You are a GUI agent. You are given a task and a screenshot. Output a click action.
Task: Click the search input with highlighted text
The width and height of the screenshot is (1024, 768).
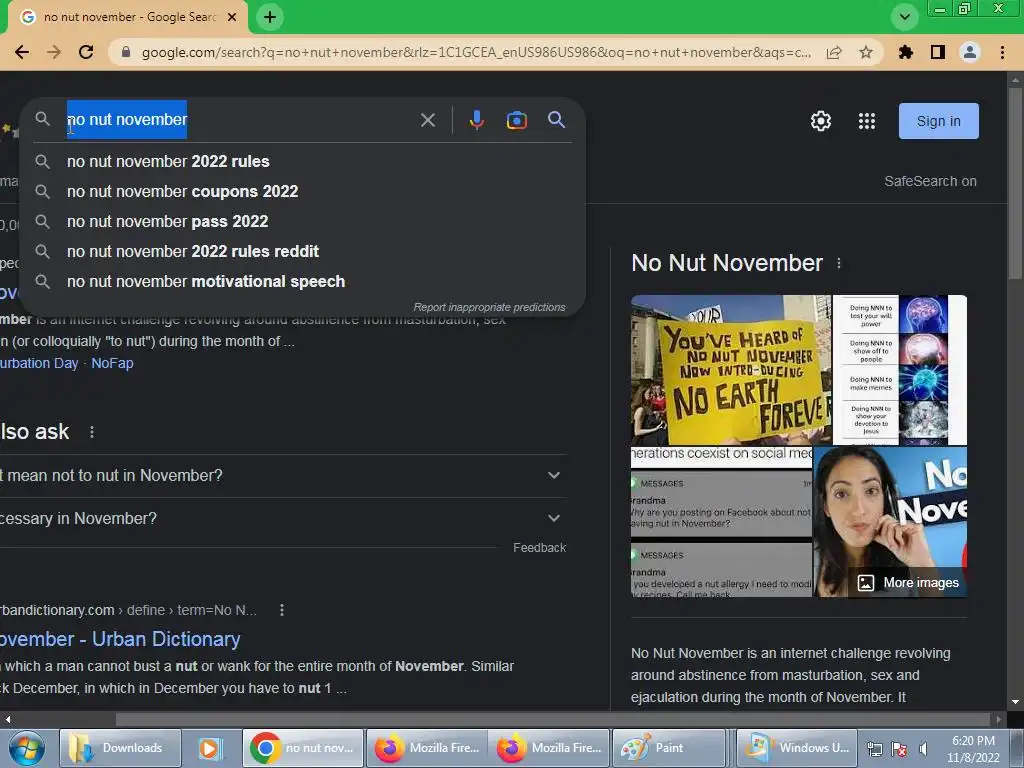pyautogui.click(x=238, y=120)
